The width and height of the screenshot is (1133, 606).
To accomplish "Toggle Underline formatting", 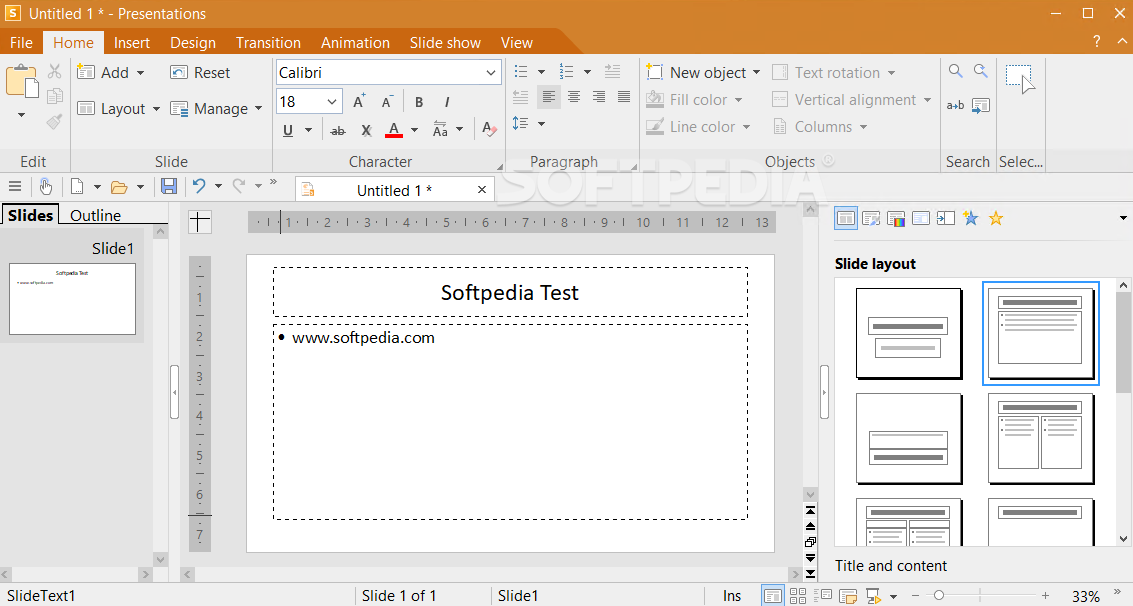I will pos(288,131).
